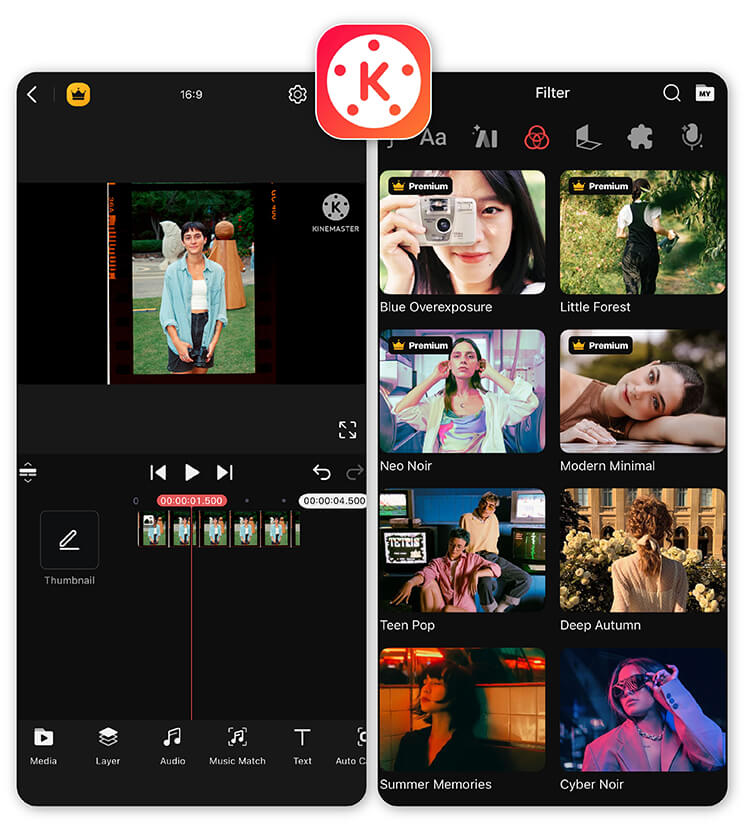Viewport: 744px width, 830px height.
Task: Tap the KineMaster watermark in preview
Action: 335,213
